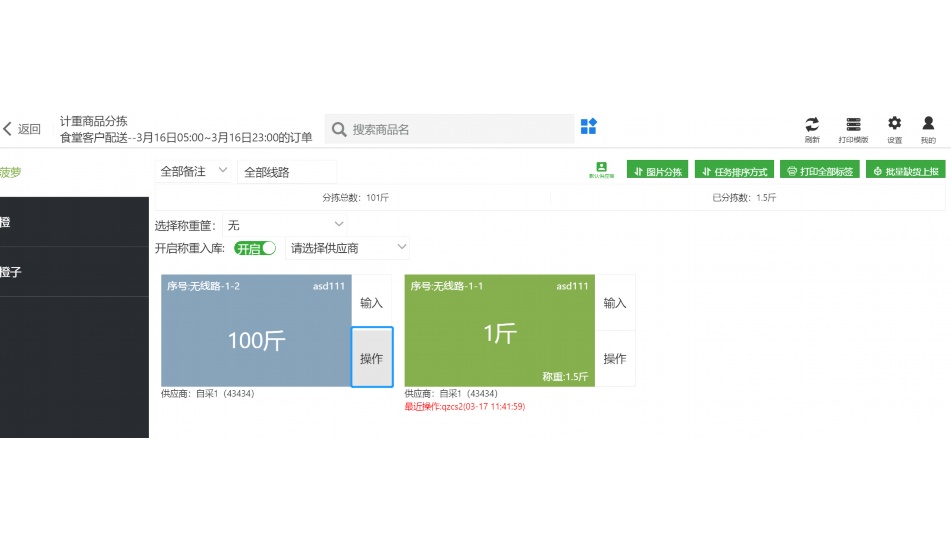Open 我的 profile icon
Viewport: 951px width, 550px height.
coord(928,123)
